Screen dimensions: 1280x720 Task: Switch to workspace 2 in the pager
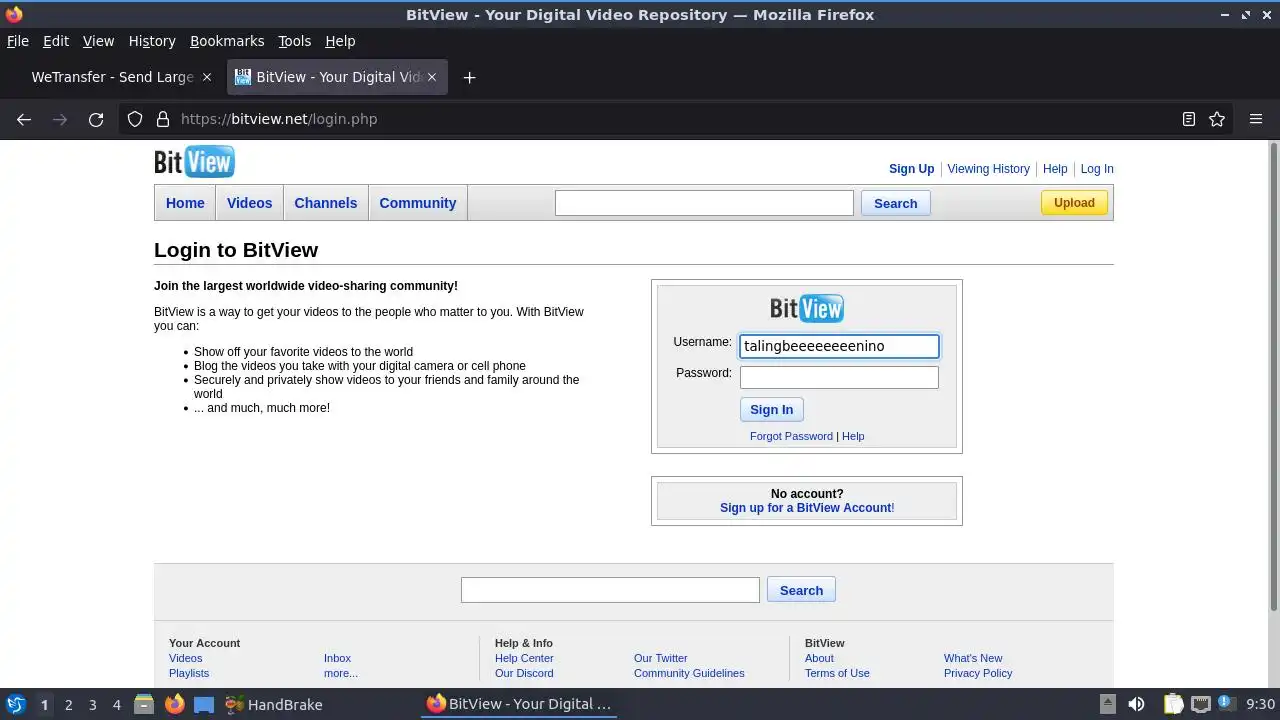(x=68, y=705)
